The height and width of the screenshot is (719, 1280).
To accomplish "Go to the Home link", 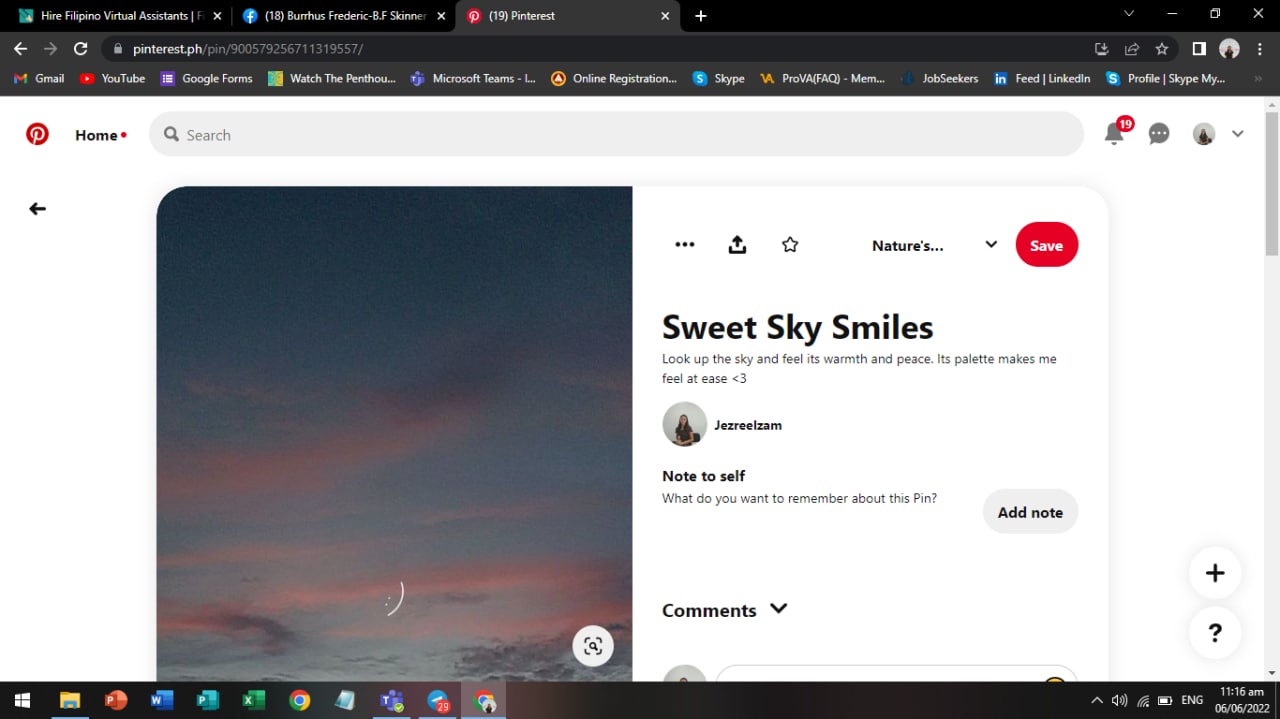I will 96,135.
